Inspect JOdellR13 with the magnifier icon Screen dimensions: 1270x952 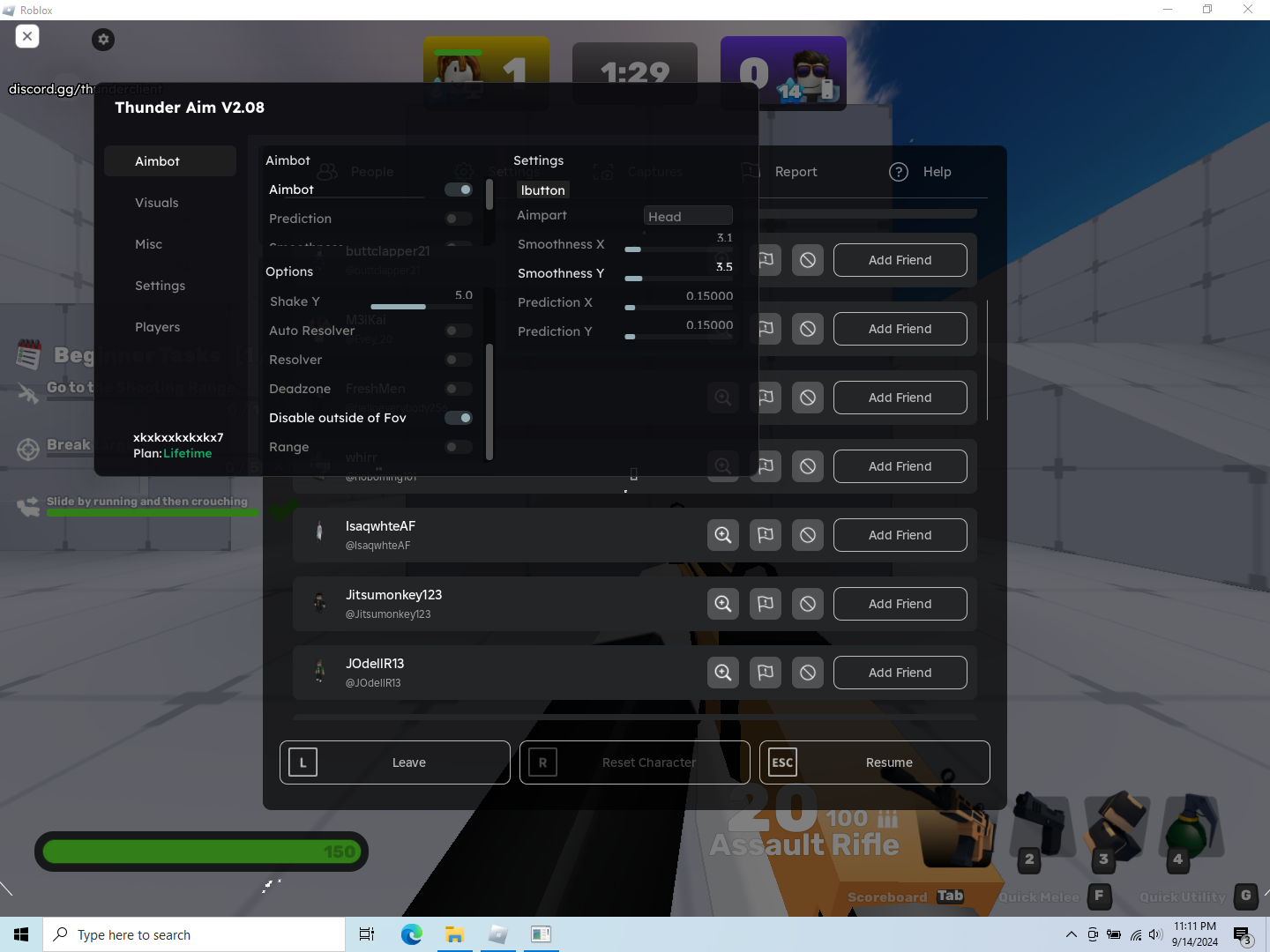tap(723, 673)
